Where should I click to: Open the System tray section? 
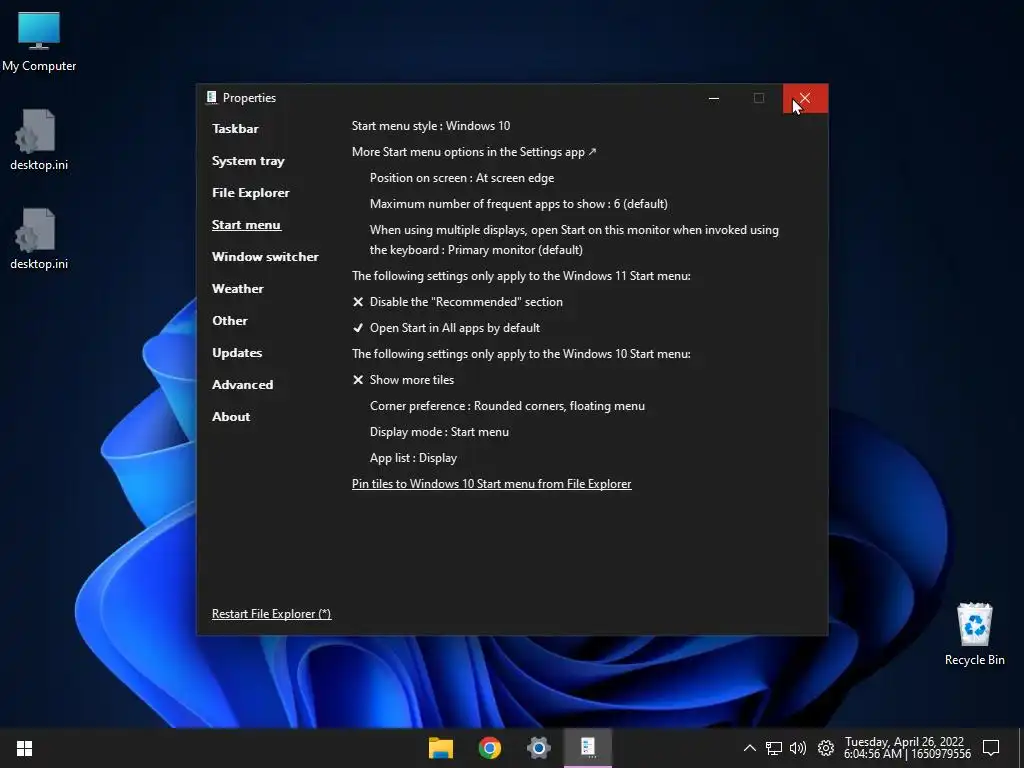click(248, 161)
